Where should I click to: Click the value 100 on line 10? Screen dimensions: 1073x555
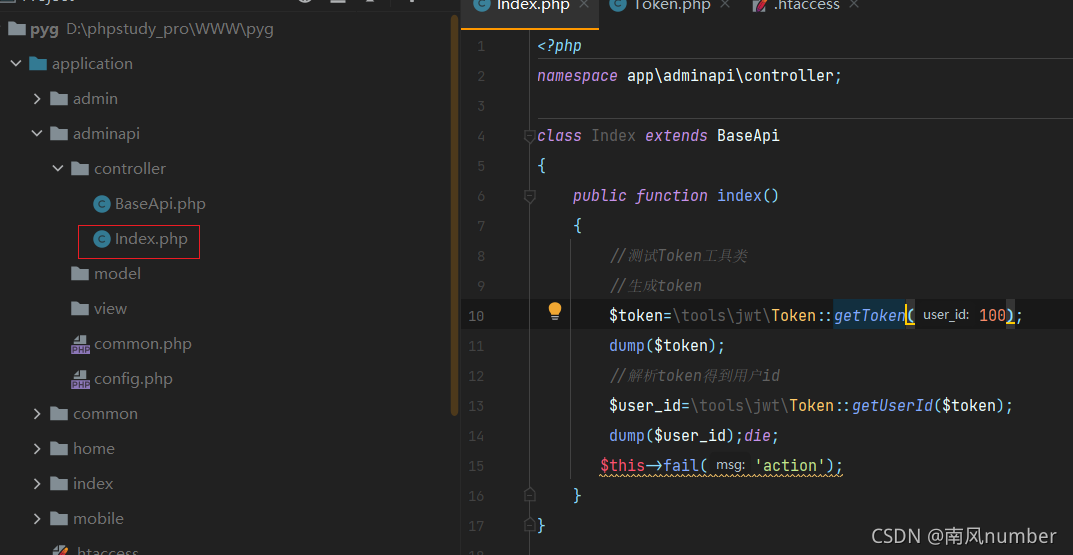coord(992,315)
